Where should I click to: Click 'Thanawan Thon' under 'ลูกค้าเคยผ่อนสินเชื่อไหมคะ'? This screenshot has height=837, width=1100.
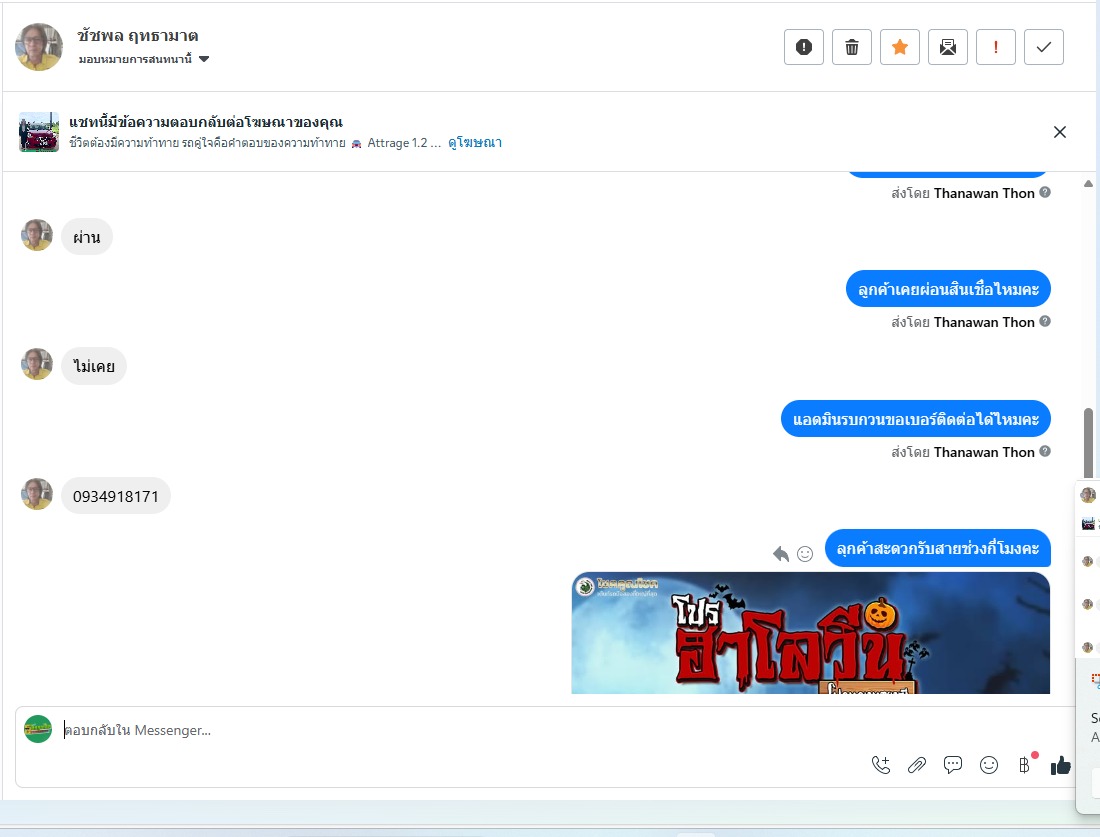984,322
